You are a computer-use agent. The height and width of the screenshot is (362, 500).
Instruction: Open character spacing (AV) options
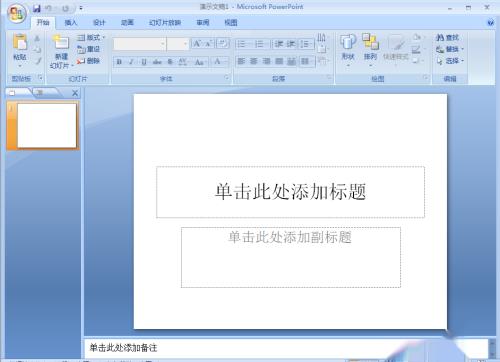click(x=183, y=62)
